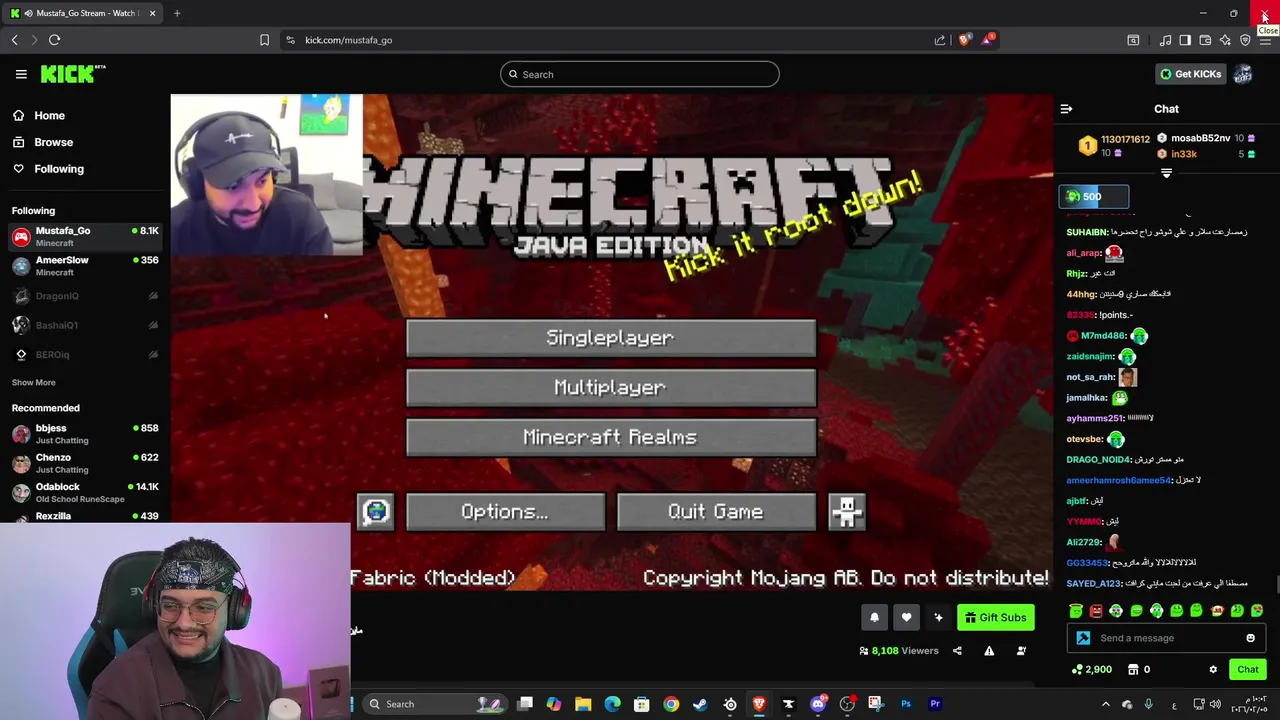Open Chenzo recommended channel

pyautogui.click(x=85, y=463)
